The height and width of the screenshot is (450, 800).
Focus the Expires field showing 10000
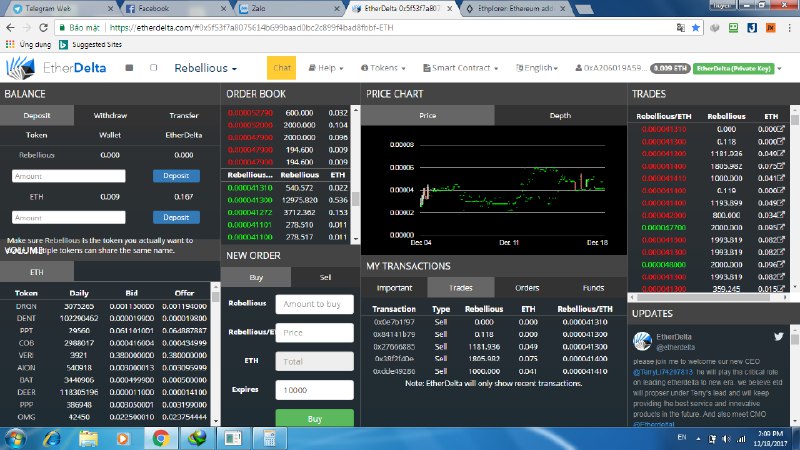(314, 390)
